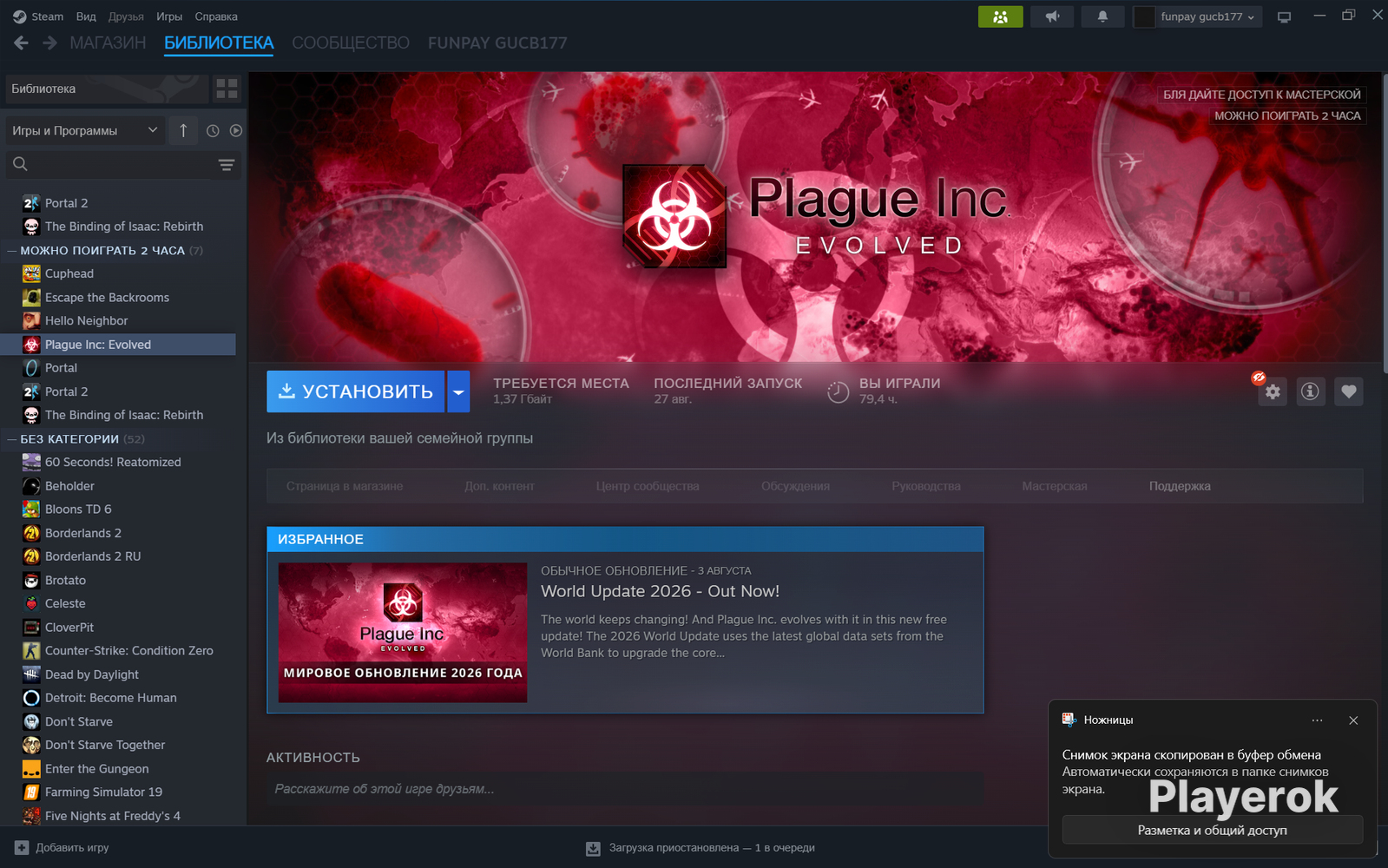This screenshot has height=868, width=1388.
Task: Open advanced filter options icon in search bar
Action: 227,164
